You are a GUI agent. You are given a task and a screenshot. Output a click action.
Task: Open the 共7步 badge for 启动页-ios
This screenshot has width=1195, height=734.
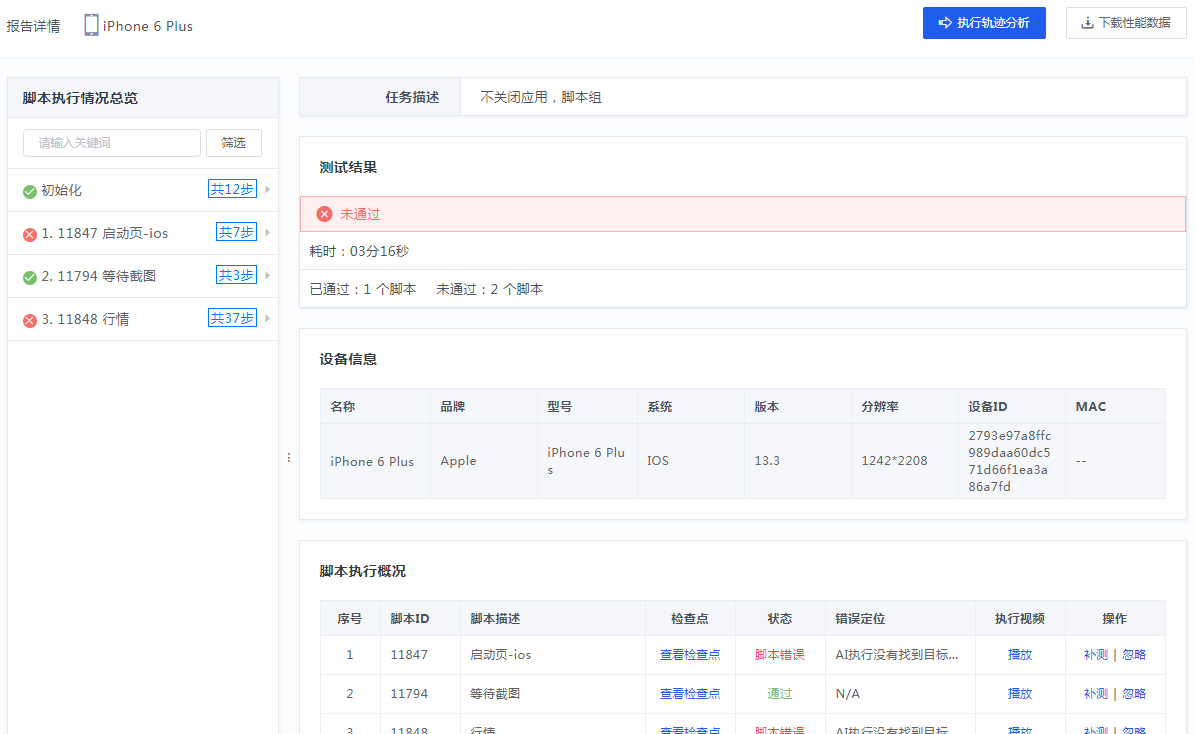236,232
